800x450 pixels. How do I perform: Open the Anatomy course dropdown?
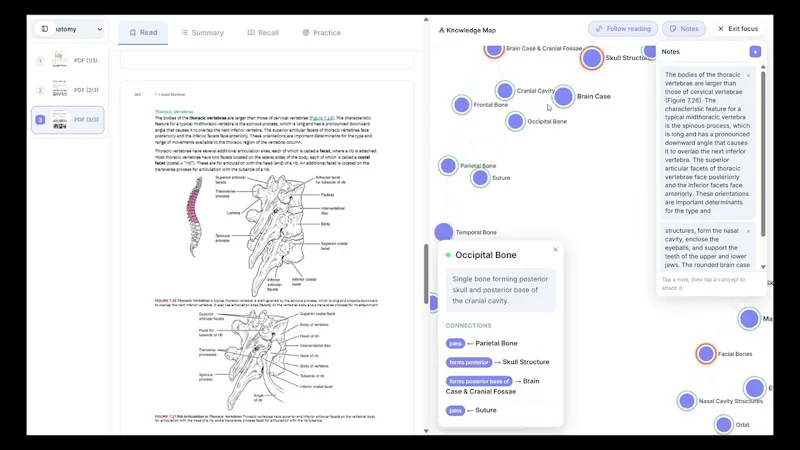(68, 29)
